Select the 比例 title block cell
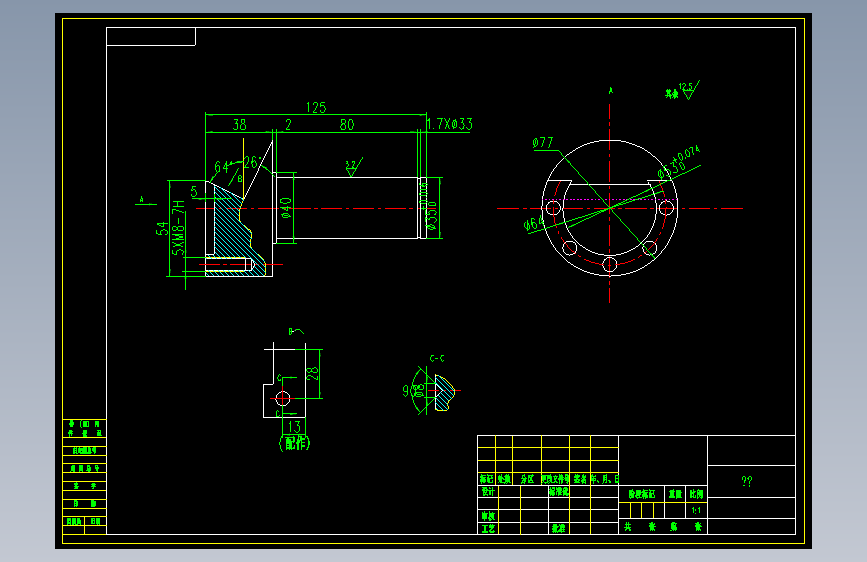 click(696, 494)
